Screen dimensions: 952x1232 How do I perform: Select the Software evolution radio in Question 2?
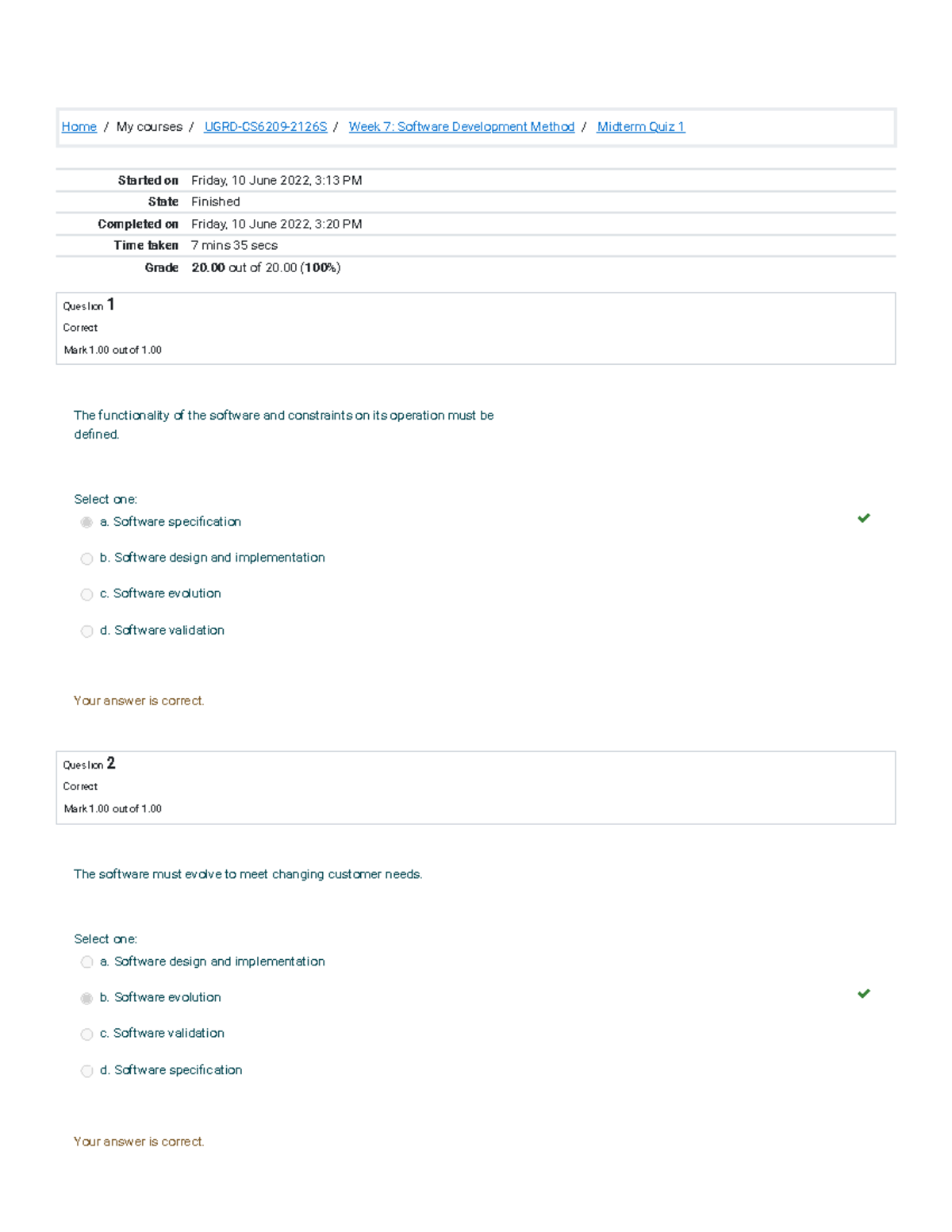click(x=86, y=998)
